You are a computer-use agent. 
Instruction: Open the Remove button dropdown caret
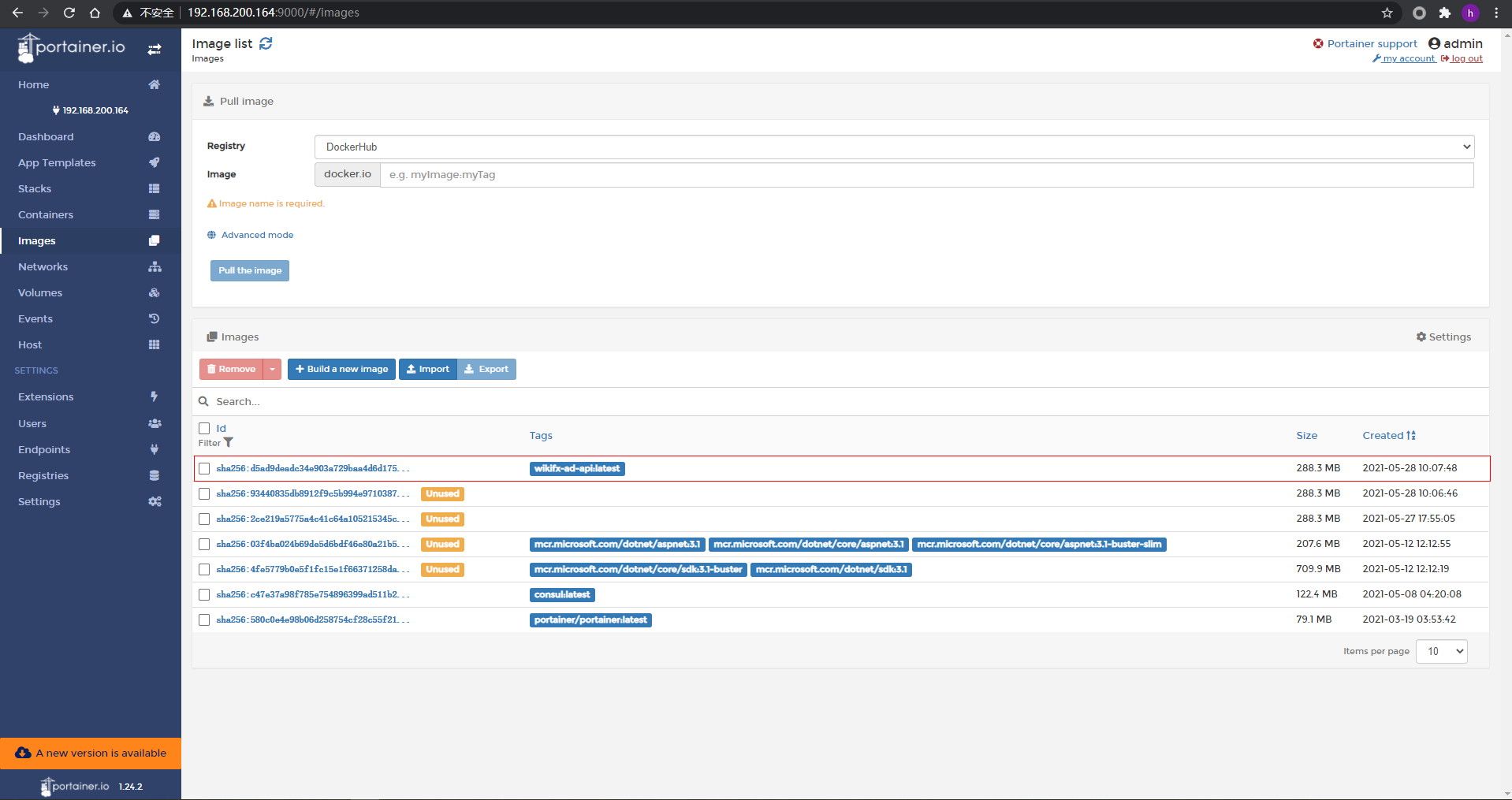point(272,369)
